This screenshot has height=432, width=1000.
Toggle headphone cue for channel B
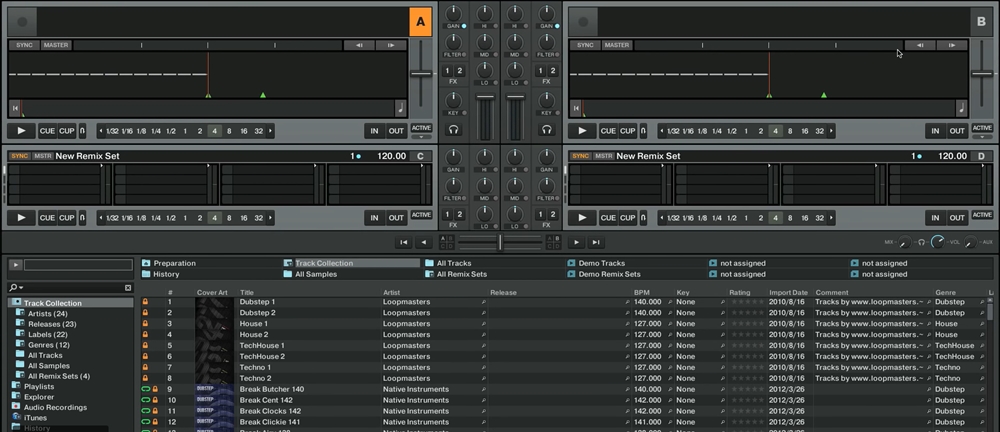[x=546, y=130]
